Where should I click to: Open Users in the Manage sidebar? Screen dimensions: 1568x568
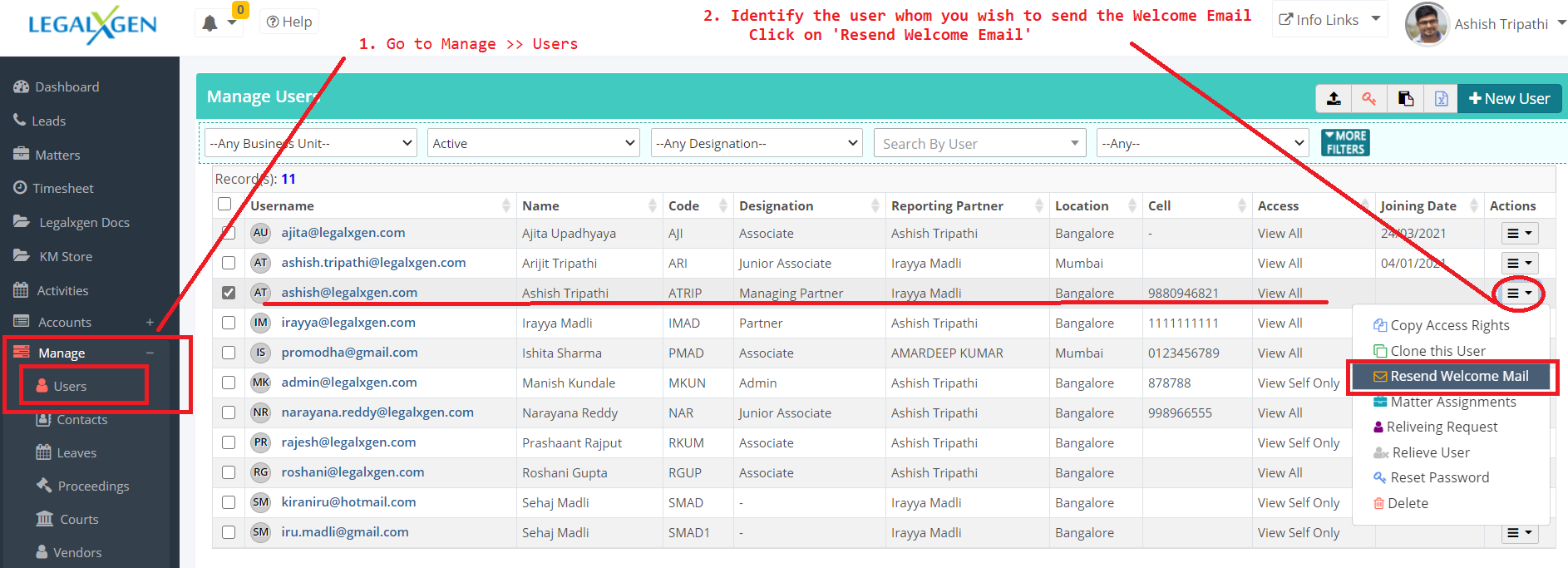coord(70,387)
